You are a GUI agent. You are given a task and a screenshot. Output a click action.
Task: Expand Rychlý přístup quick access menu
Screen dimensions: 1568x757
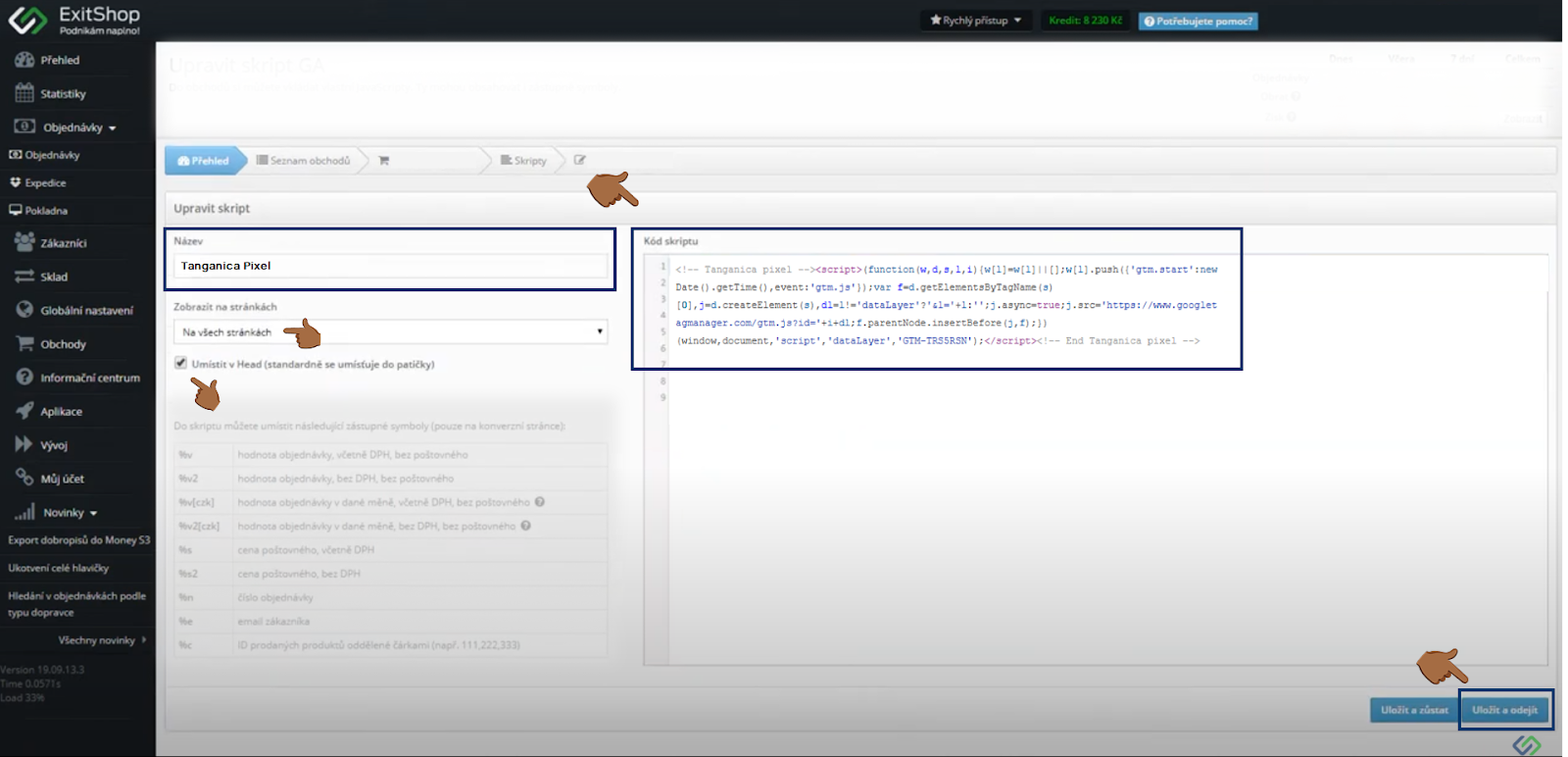tap(976, 21)
